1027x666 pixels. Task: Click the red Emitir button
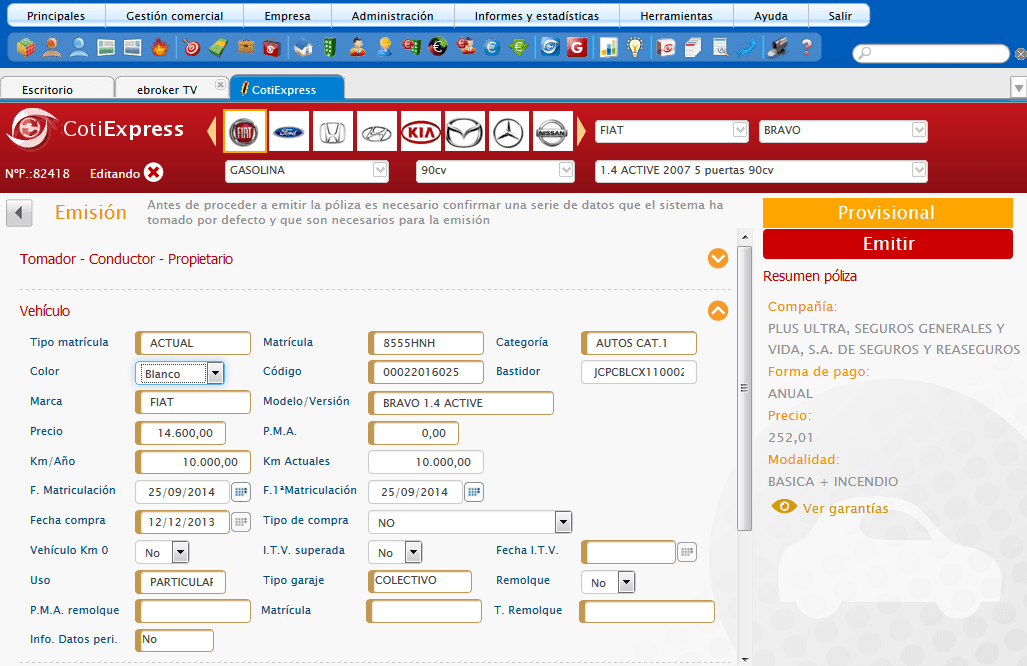(887, 244)
